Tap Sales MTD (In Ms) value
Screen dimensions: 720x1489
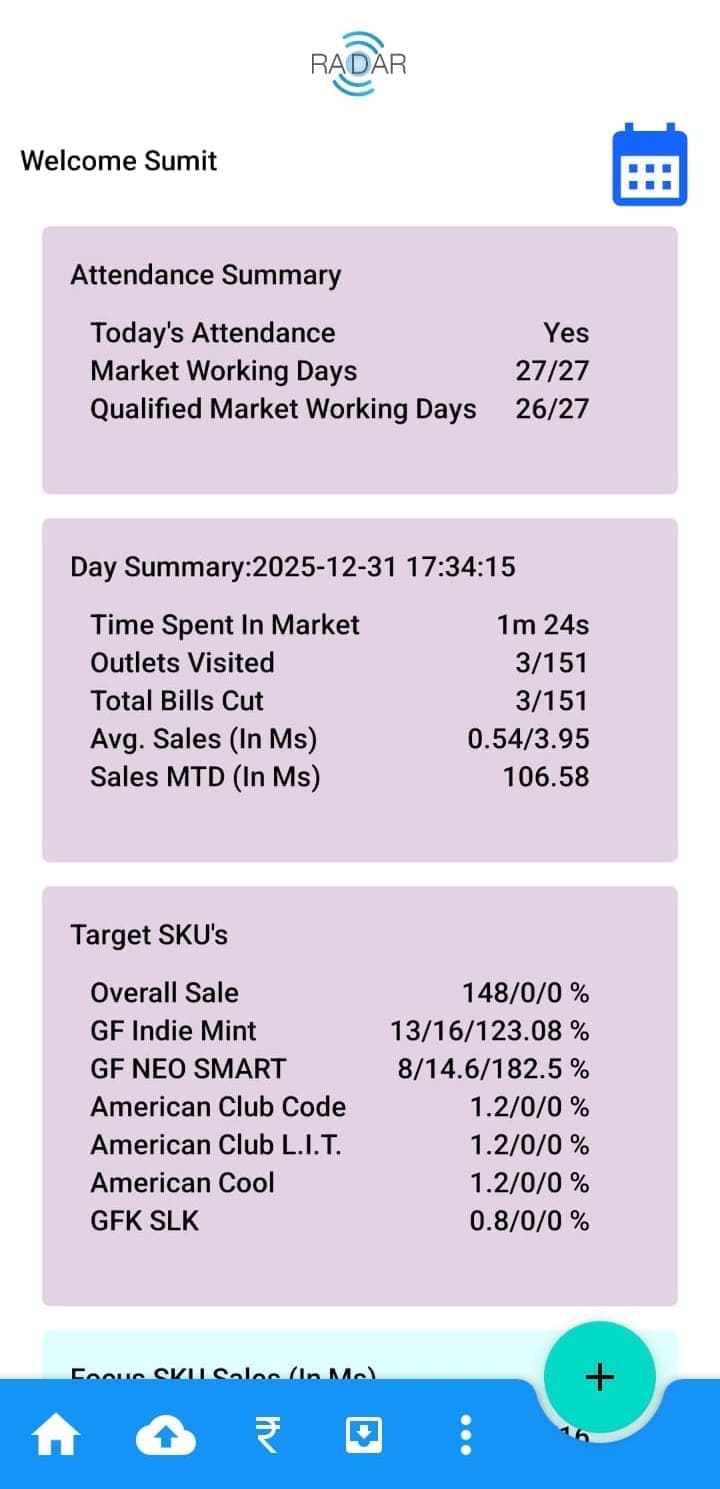point(545,777)
